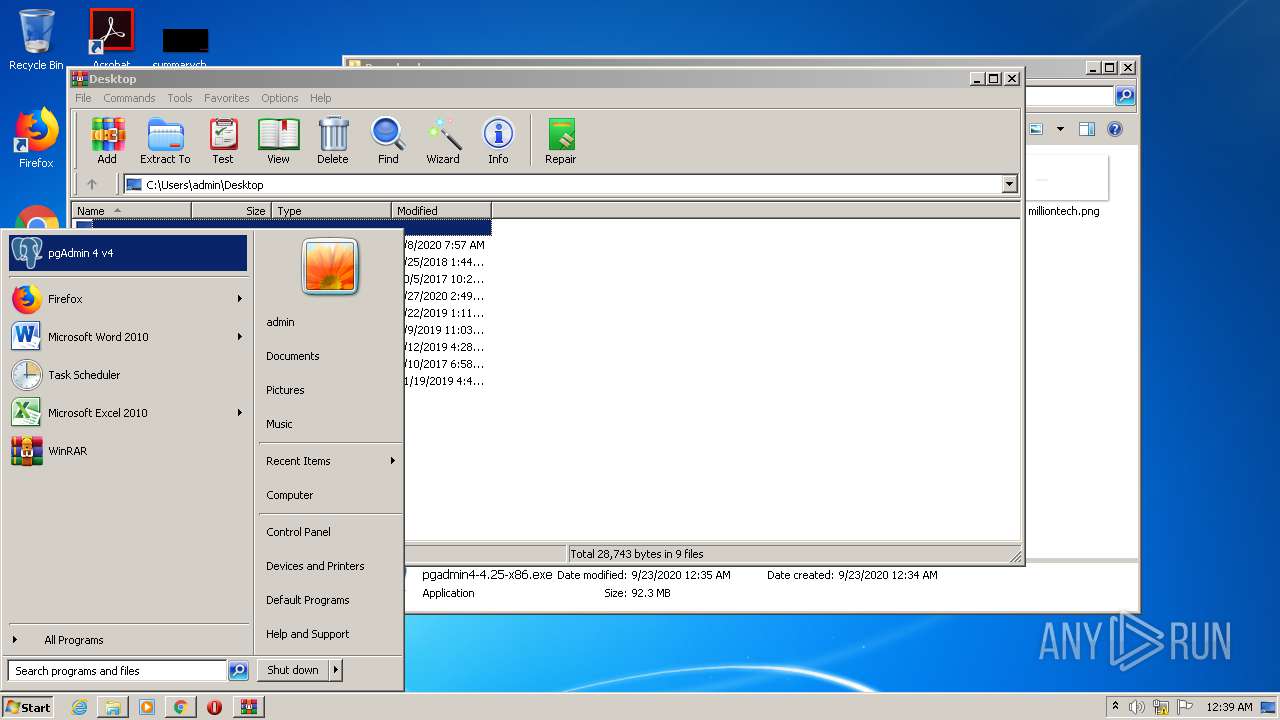Open the Info toolbar icon
The image size is (1280, 720).
(498, 141)
